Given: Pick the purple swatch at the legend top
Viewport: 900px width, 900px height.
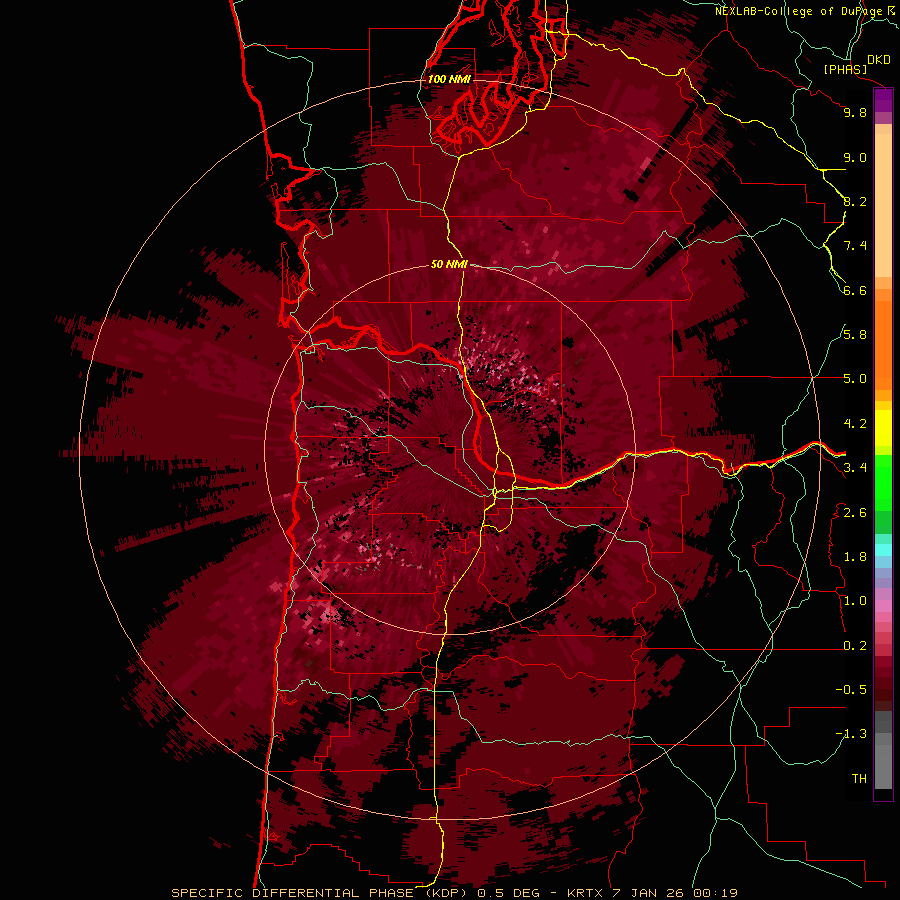Looking at the screenshot, I should (883, 100).
